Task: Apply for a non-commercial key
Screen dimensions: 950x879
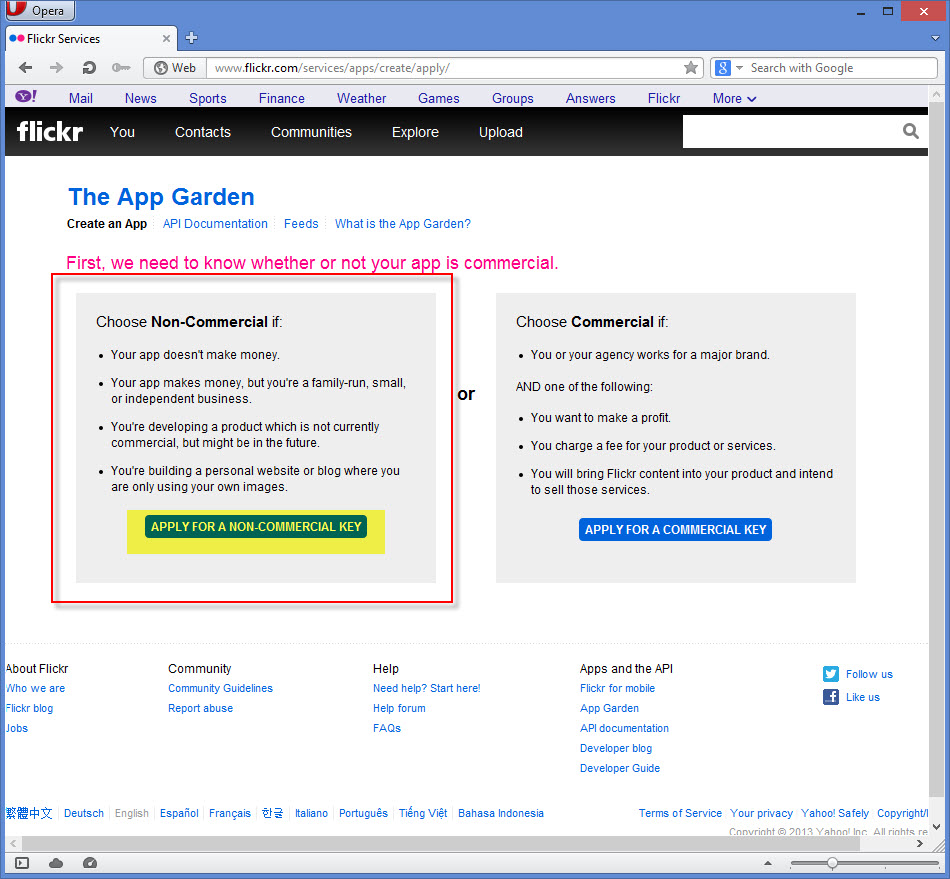Action: 256,526
